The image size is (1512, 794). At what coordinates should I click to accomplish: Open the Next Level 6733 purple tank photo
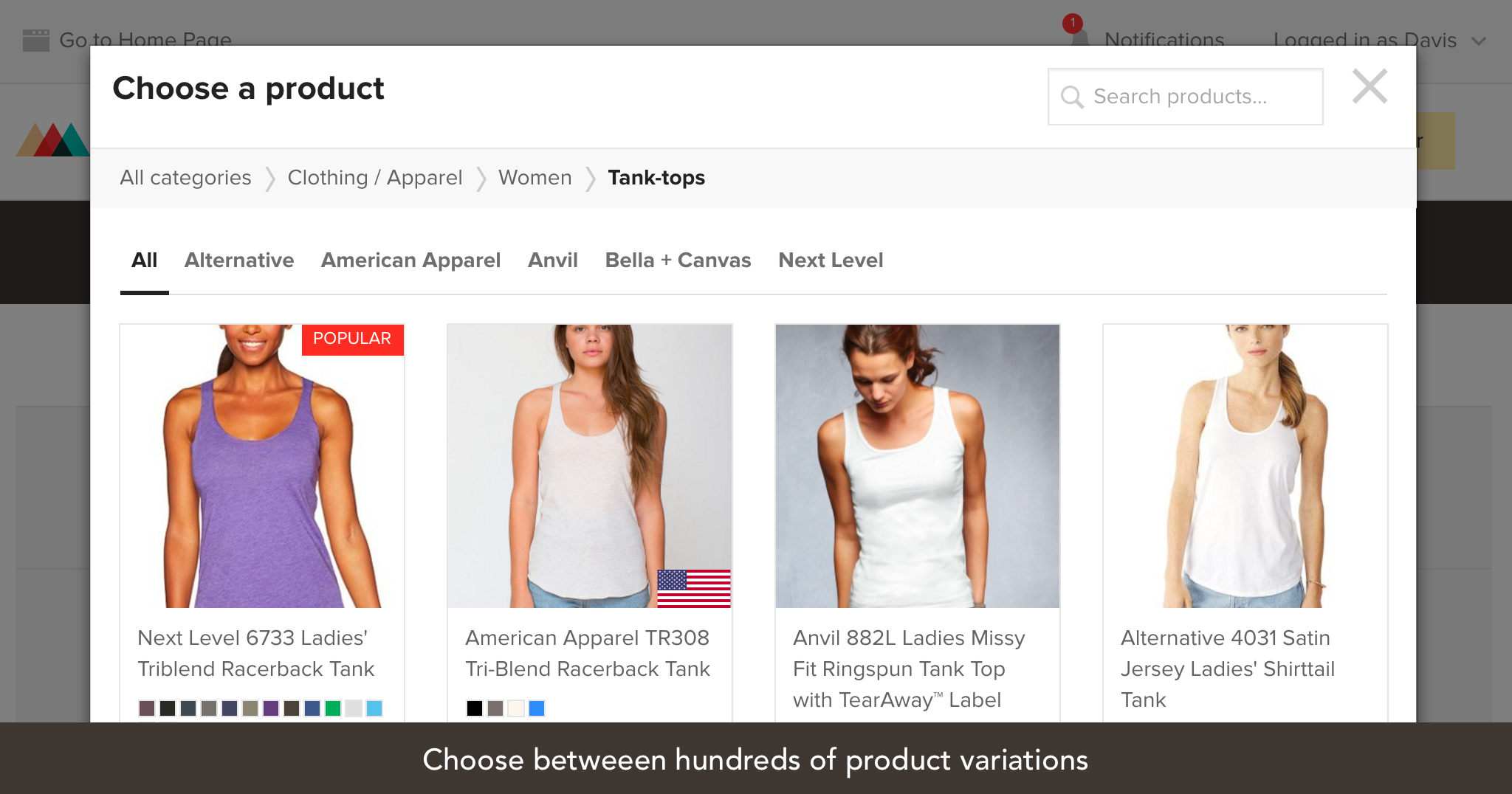(262, 466)
